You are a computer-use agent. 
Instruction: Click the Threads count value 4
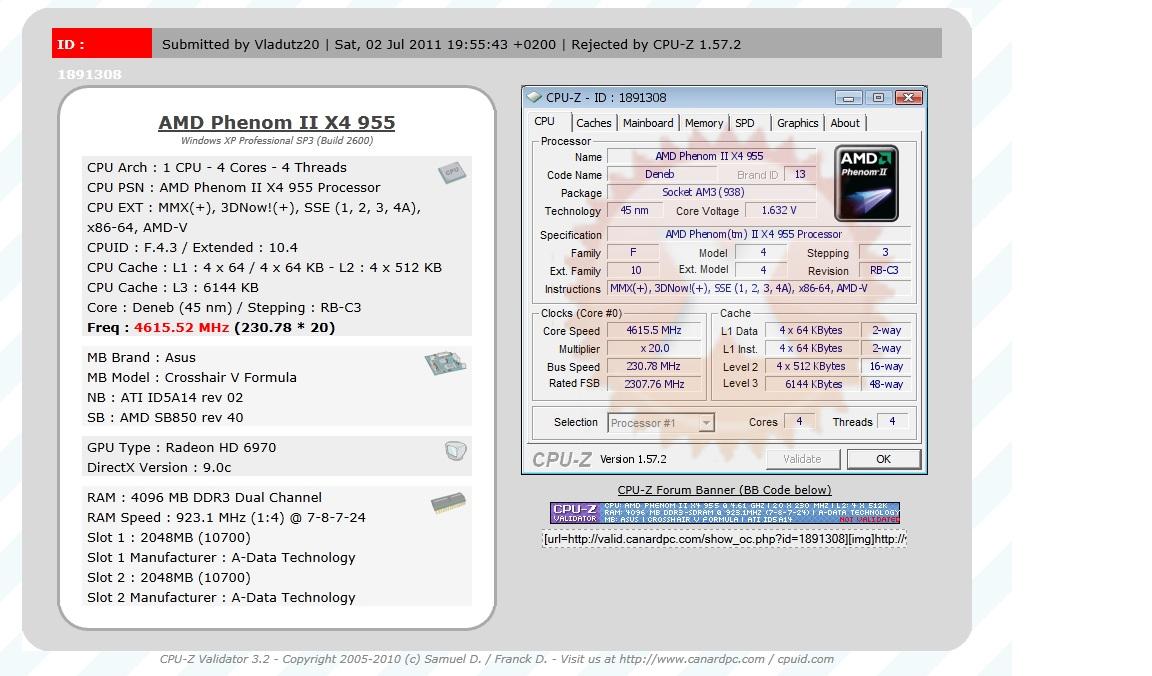coord(893,422)
